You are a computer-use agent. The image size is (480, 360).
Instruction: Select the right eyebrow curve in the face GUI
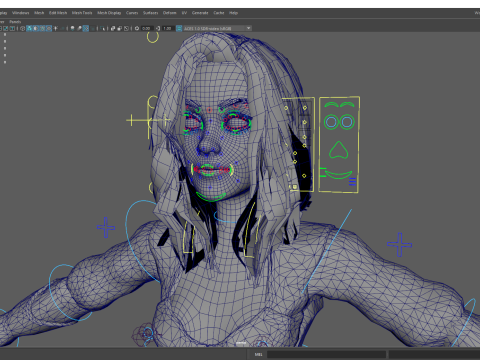click(347, 105)
